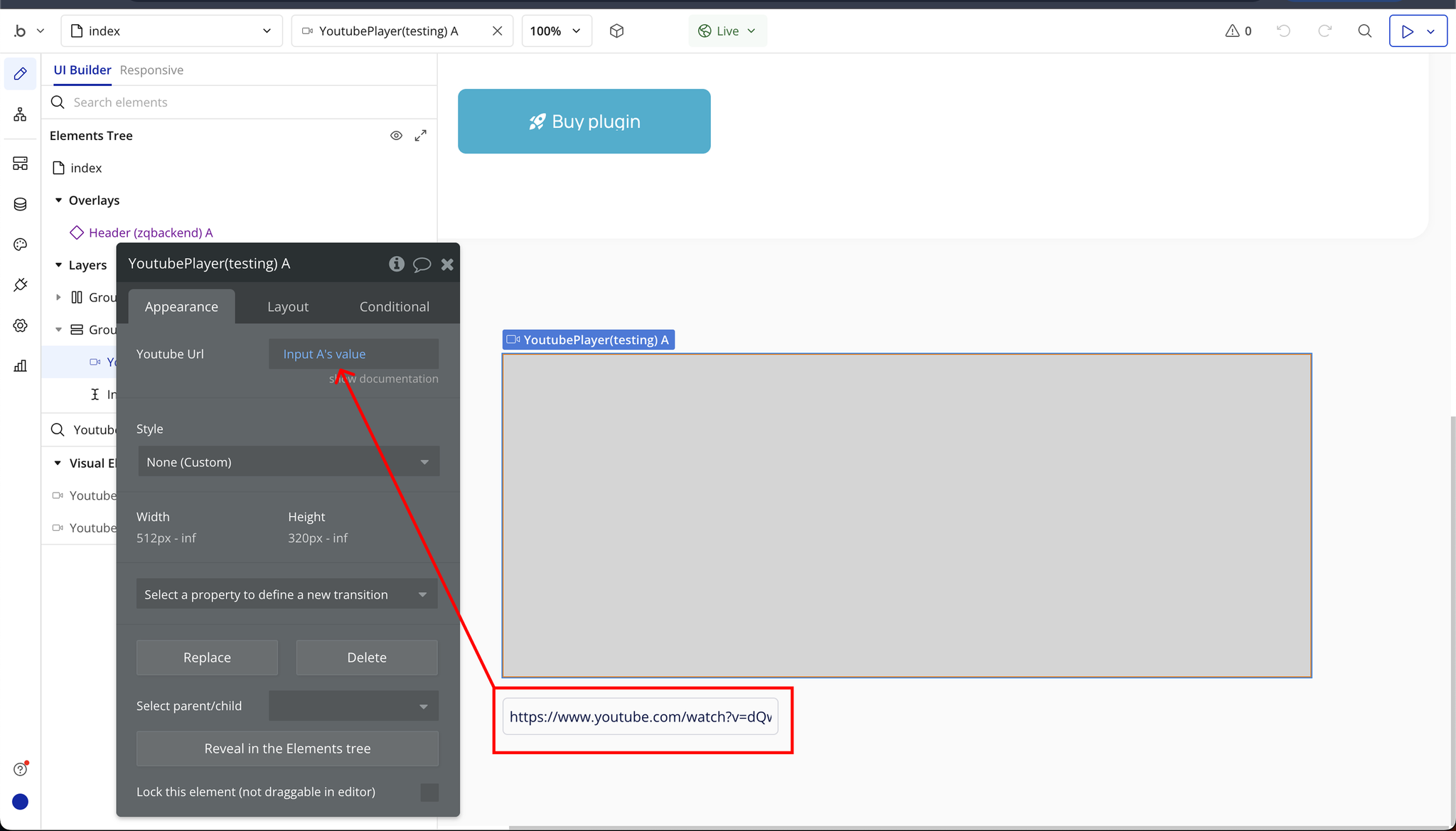Open the Data tab database icon
The height and width of the screenshot is (831, 1456).
click(x=20, y=204)
